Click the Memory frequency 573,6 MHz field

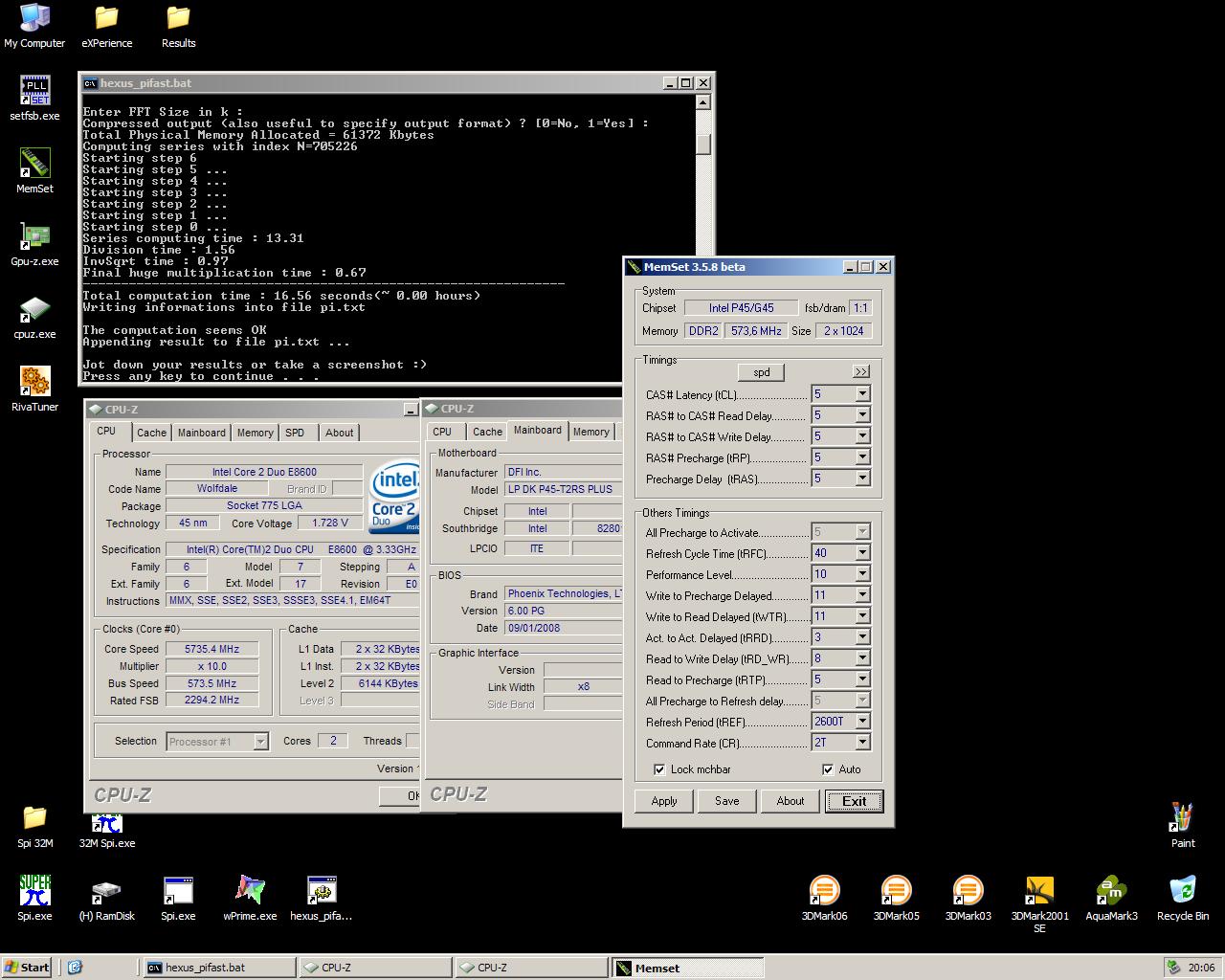coord(755,331)
